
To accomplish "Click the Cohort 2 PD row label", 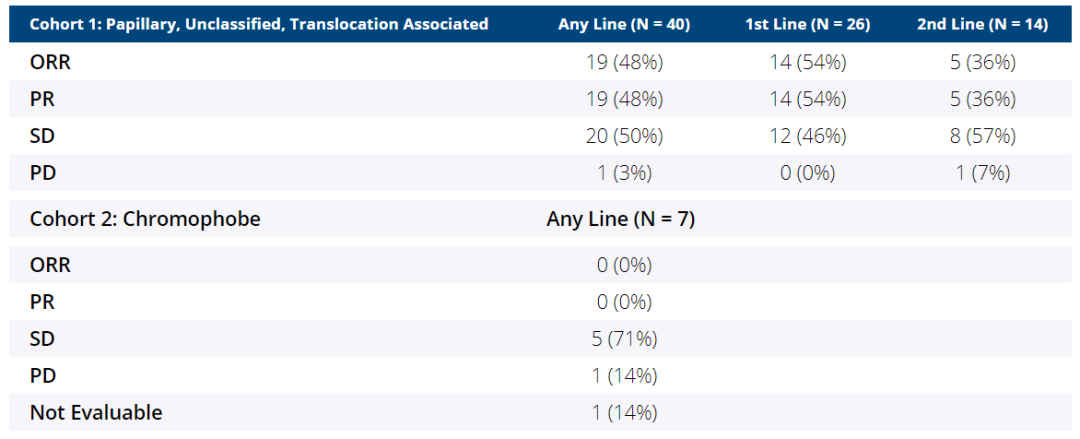I will coord(42,376).
